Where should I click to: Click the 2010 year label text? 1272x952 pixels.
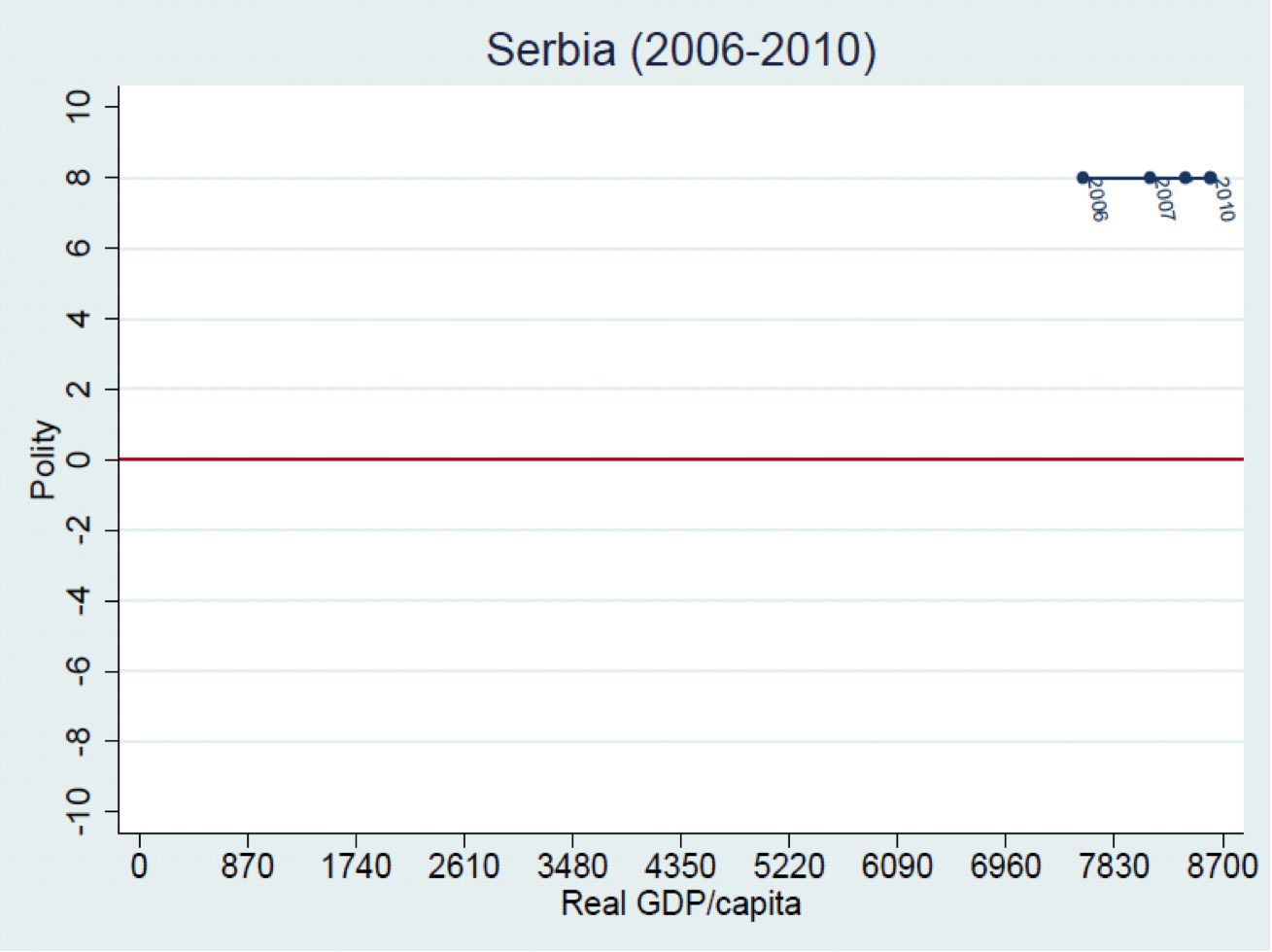point(1224,200)
